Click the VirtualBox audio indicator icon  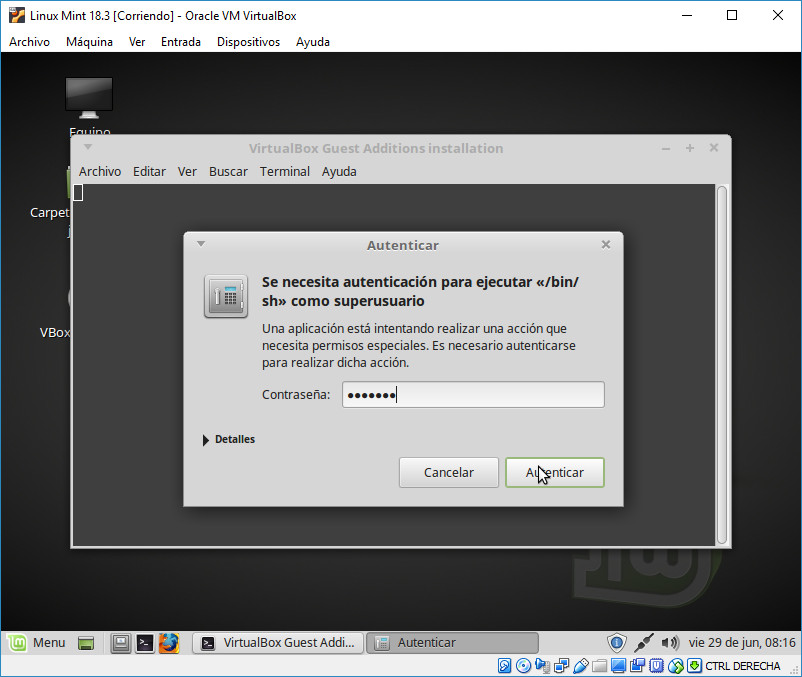click(542, 665)
